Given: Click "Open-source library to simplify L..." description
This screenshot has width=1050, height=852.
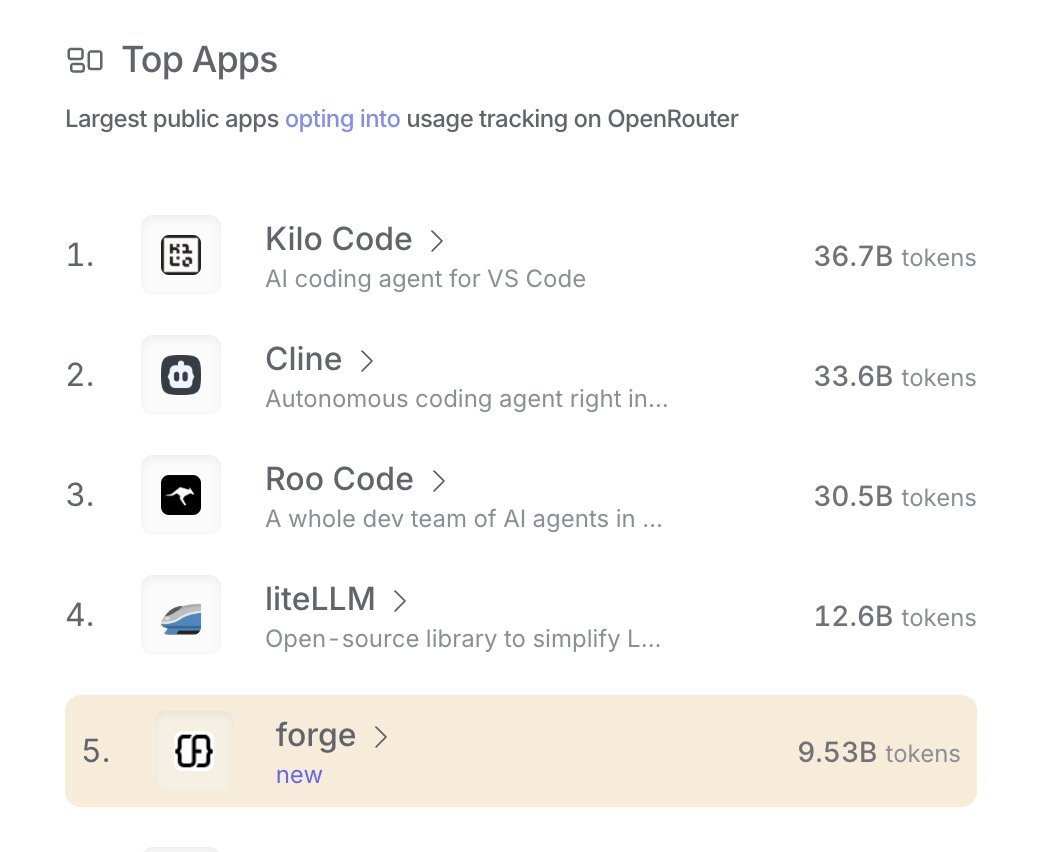Looking at the screenshot, I should 463,638.
